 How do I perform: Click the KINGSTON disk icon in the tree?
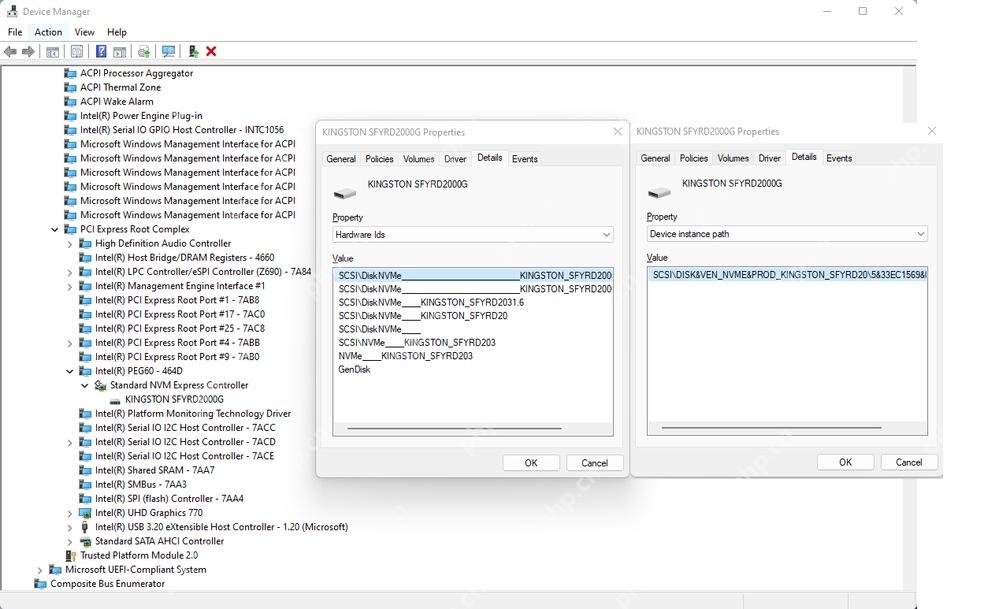click(115, 401)
